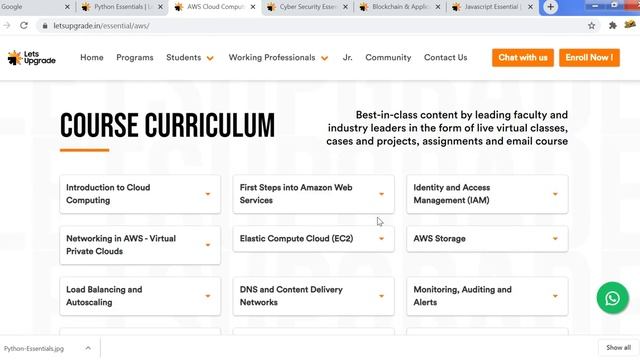Click the site lock icon in address bar
This screenshot has width=640, height=360.
tap(45, 26)
